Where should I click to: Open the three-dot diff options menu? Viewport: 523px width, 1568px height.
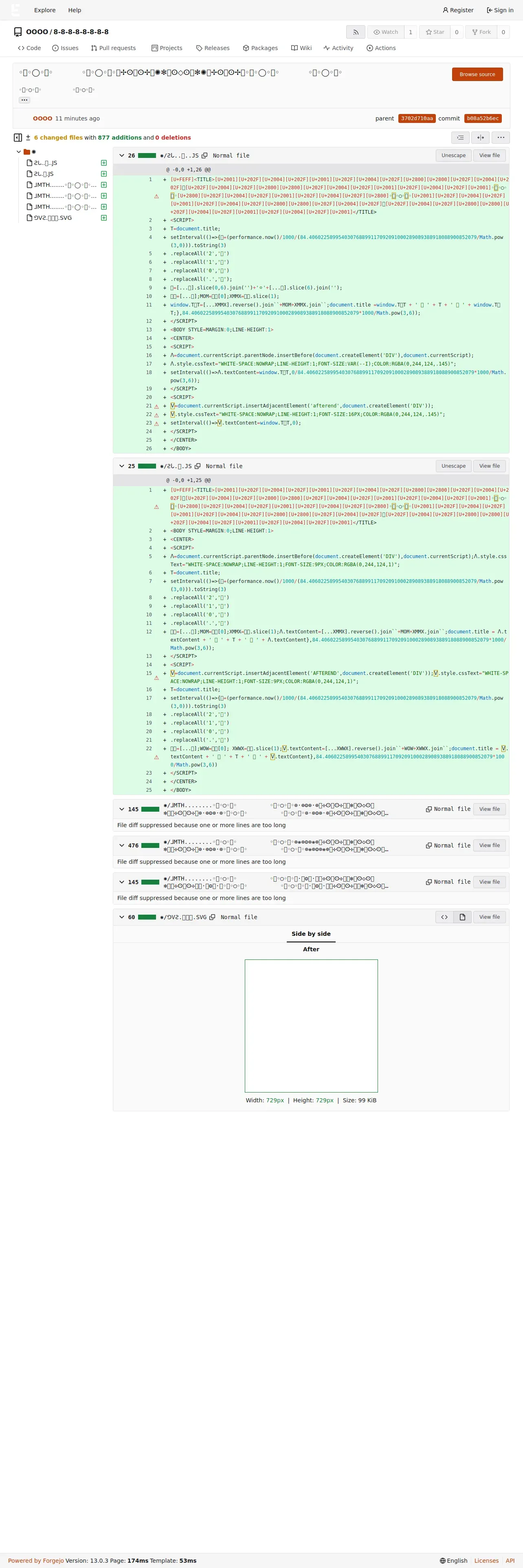click(501, 138)
